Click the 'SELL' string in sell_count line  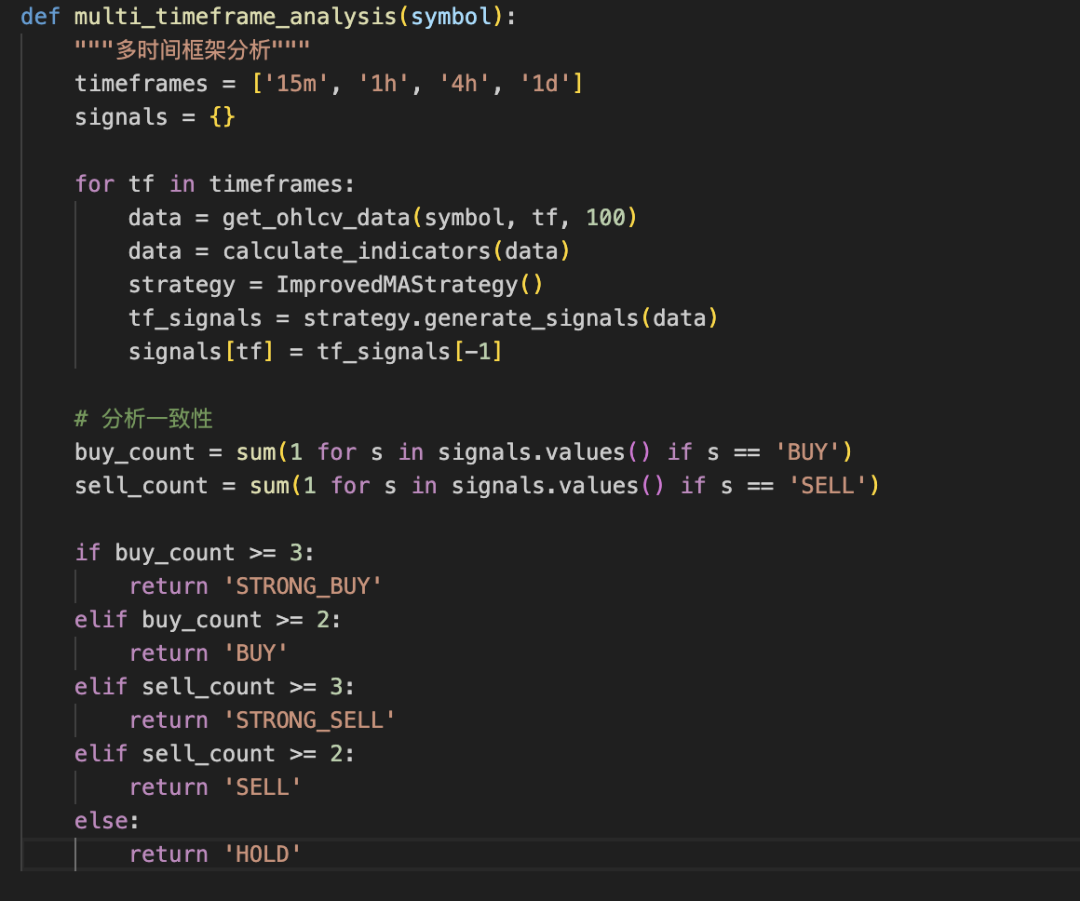tap(827, 486)
